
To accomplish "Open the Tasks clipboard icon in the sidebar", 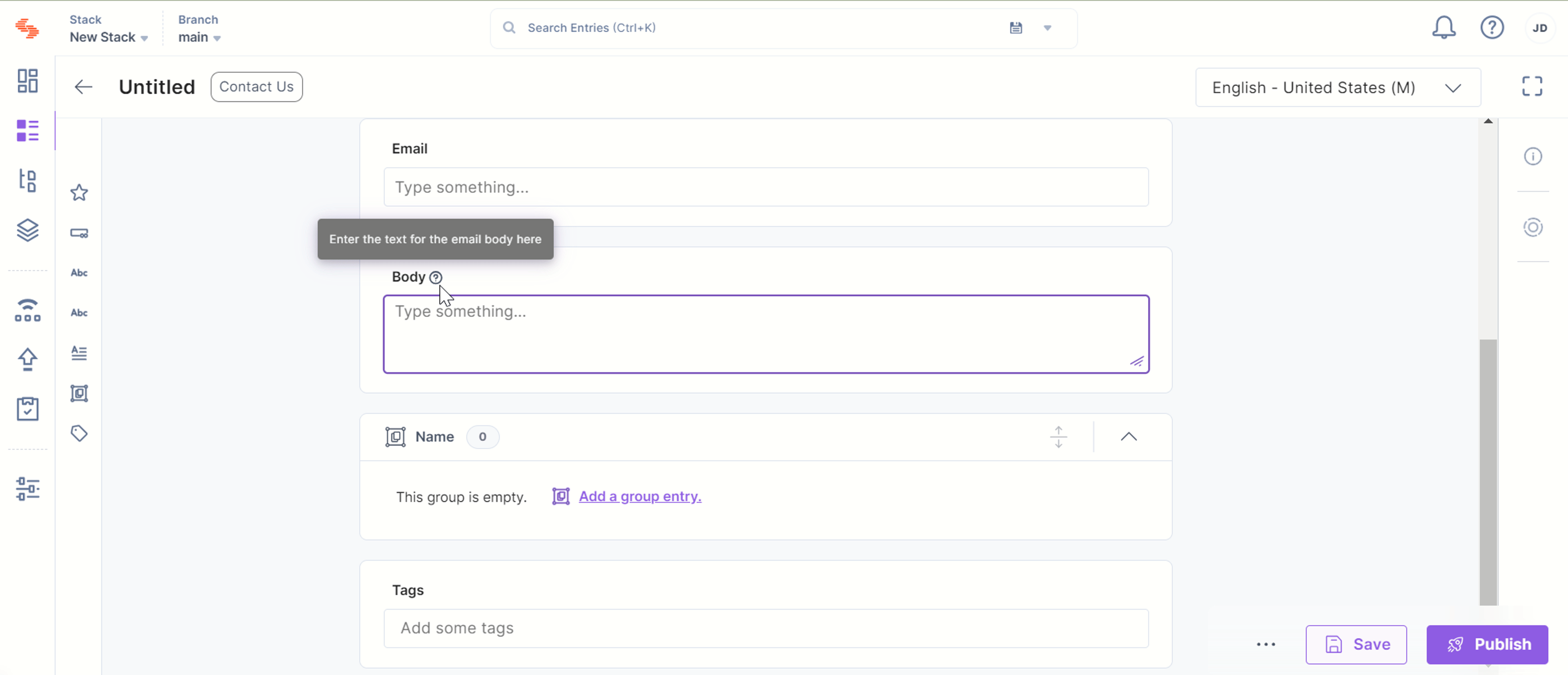I will click(x=27, y=409).
